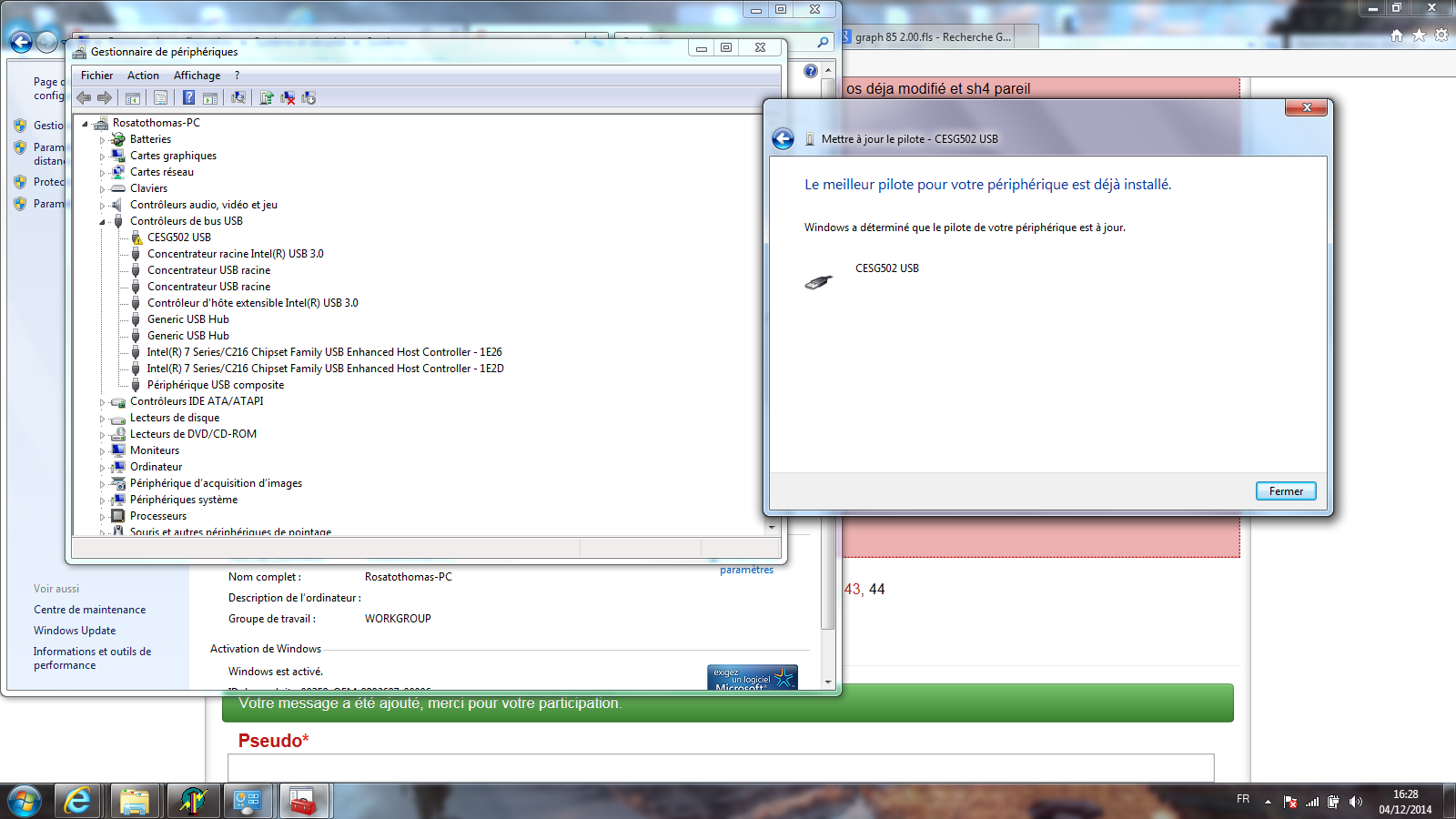
Task: Open Windows Explorer folder icon on taskbar
Action: (x=135, y=801)
